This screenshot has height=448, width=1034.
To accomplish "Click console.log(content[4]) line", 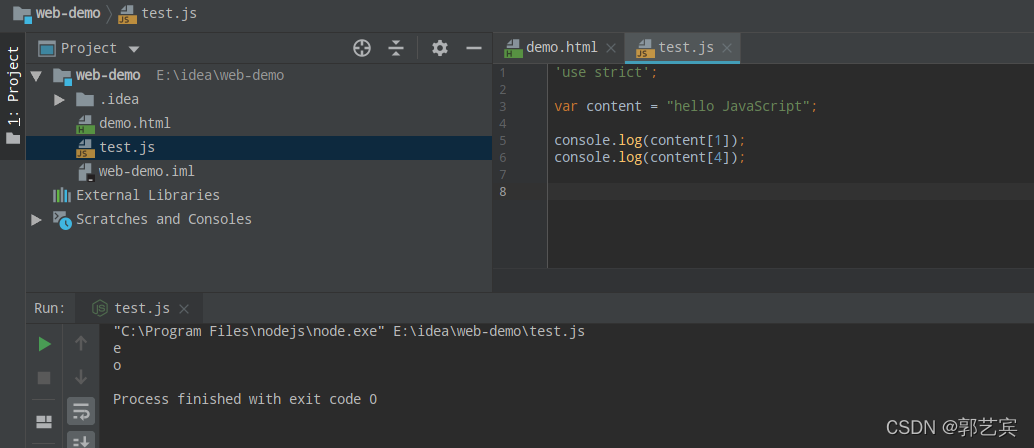I will click(x=650, y=158).
